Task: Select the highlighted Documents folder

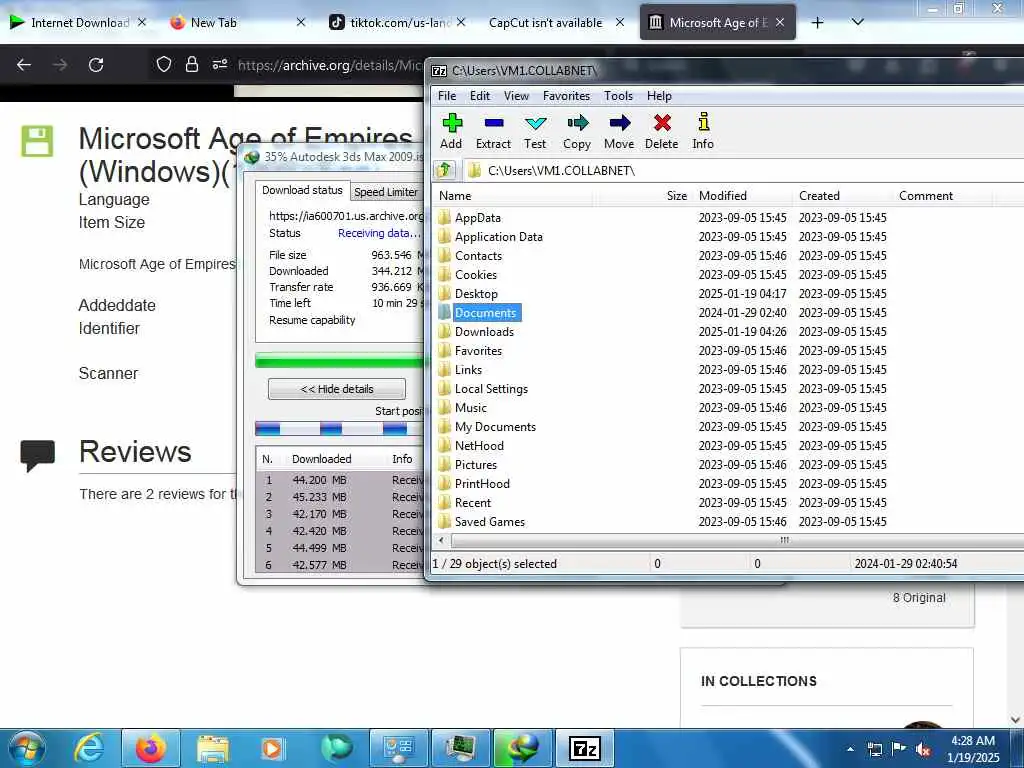Action: pyautogui.click(x=485, y=313)
